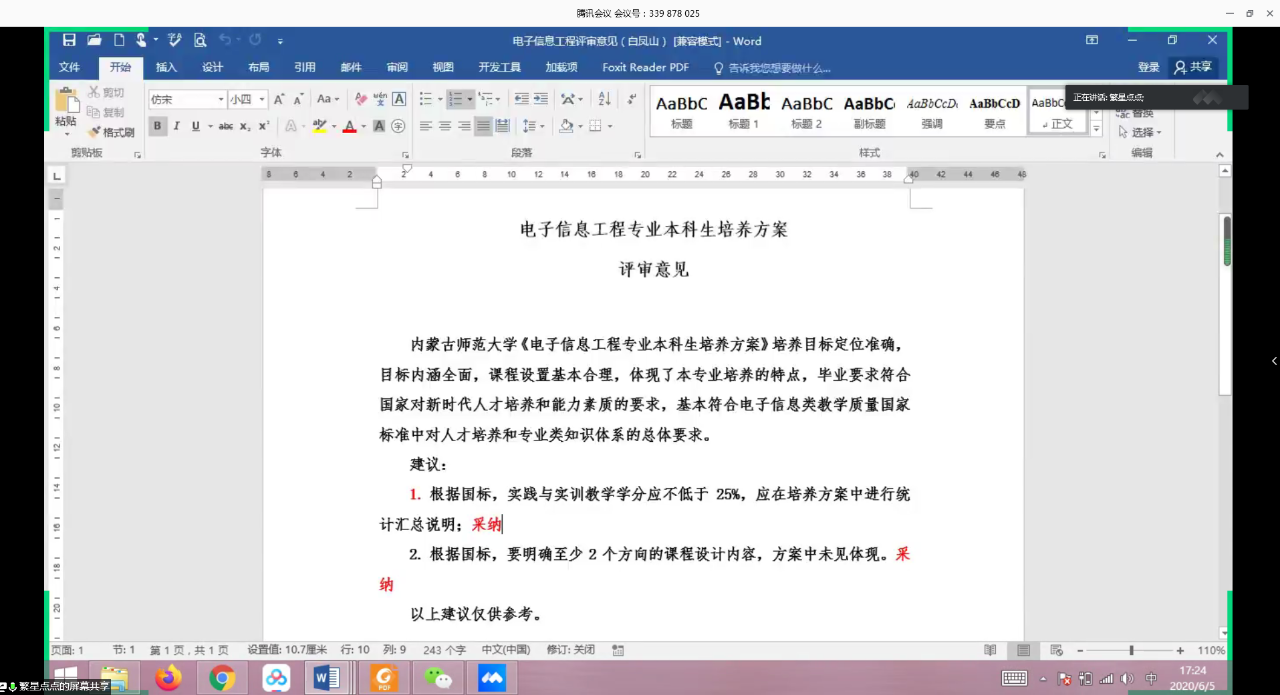This screenshot has height=695, width=1280.
Task: Apply subscript formatting with the x₂ icon
Action: [245, 126]
